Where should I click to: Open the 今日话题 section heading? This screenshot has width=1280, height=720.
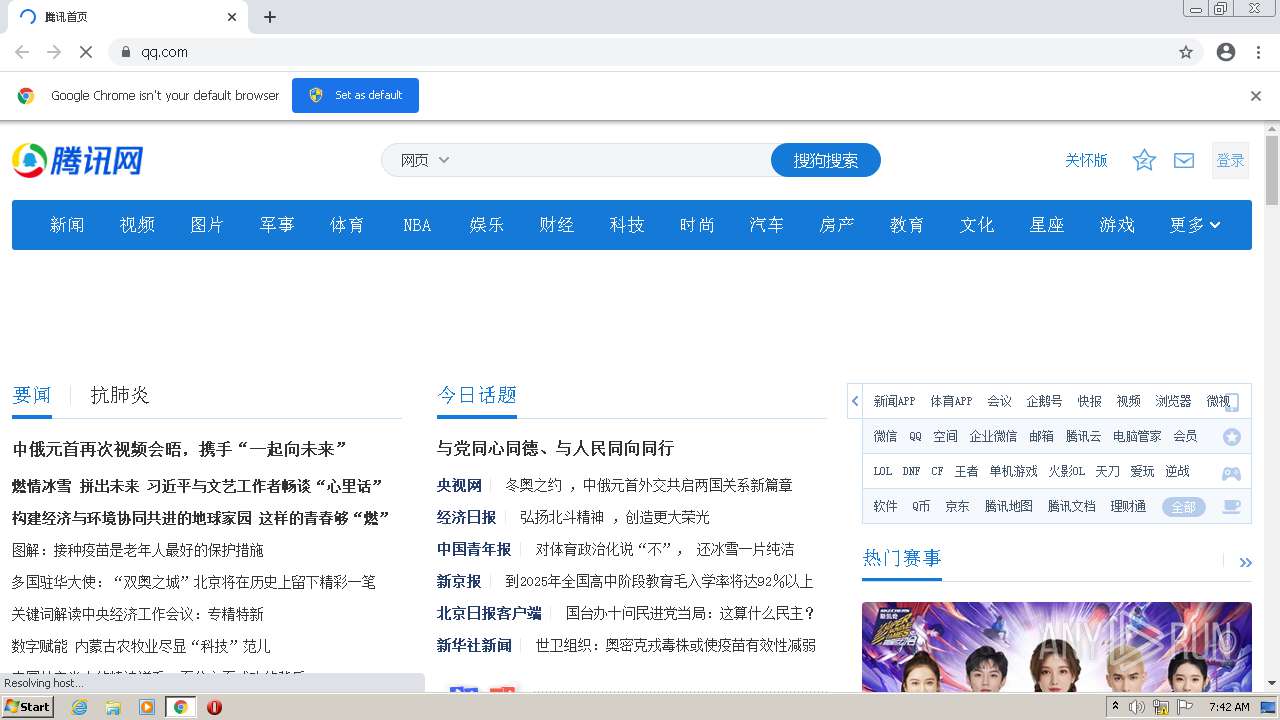[x=477, y=395]
